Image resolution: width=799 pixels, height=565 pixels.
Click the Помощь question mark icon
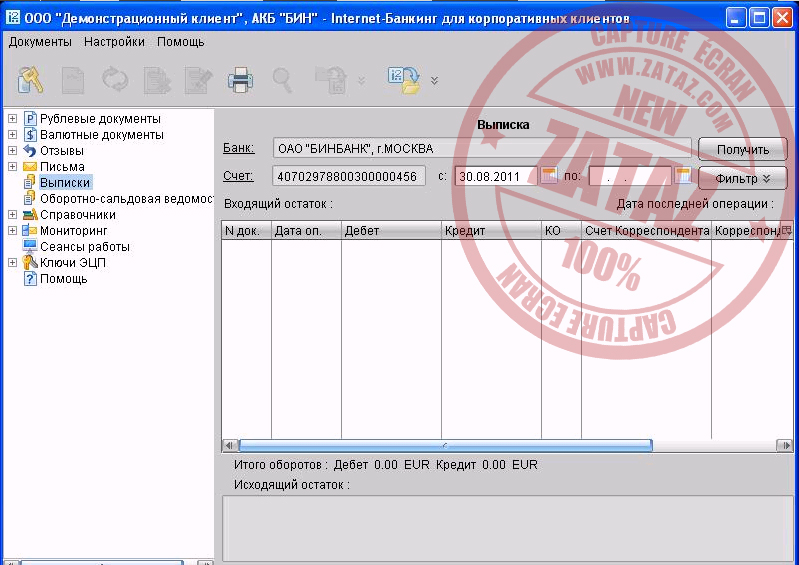31,279
